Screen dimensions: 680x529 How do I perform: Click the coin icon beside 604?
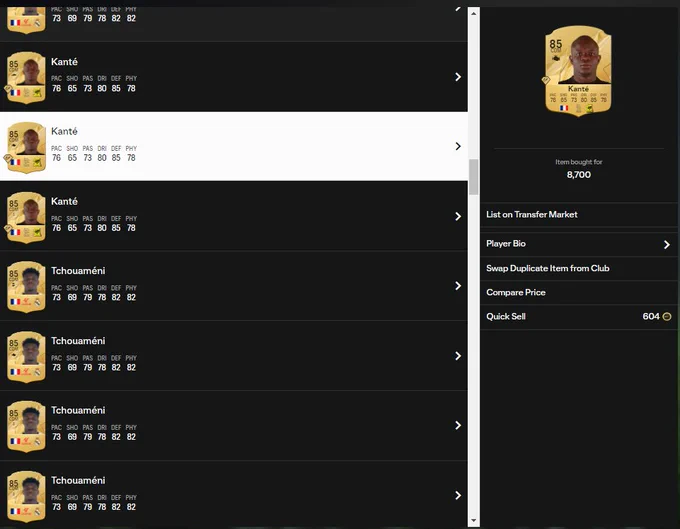pyautogui.click(x=667, y=317)
